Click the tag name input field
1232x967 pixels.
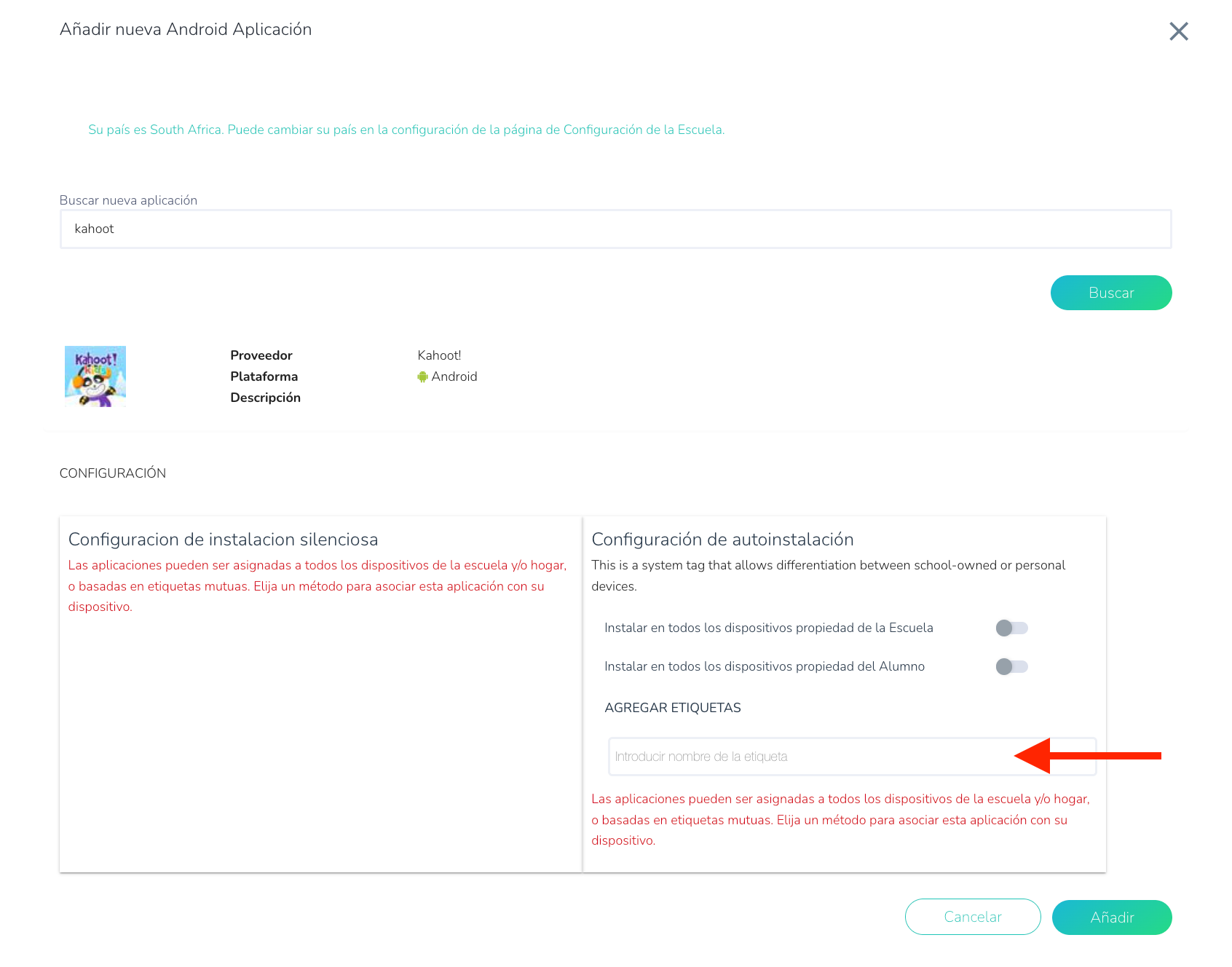pyautogui.click(x=808, y=757)
